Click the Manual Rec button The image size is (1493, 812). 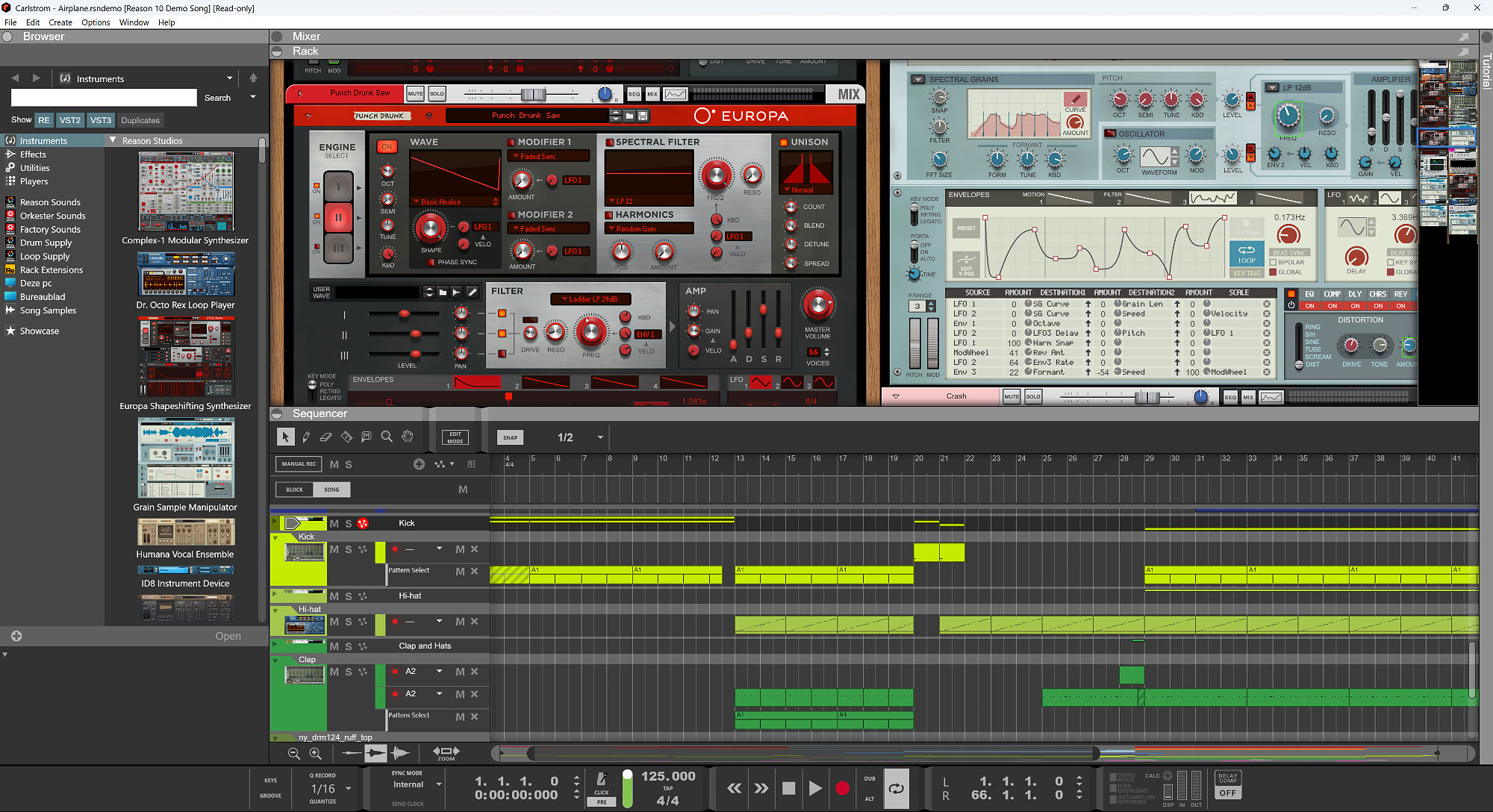click(299, 463)
